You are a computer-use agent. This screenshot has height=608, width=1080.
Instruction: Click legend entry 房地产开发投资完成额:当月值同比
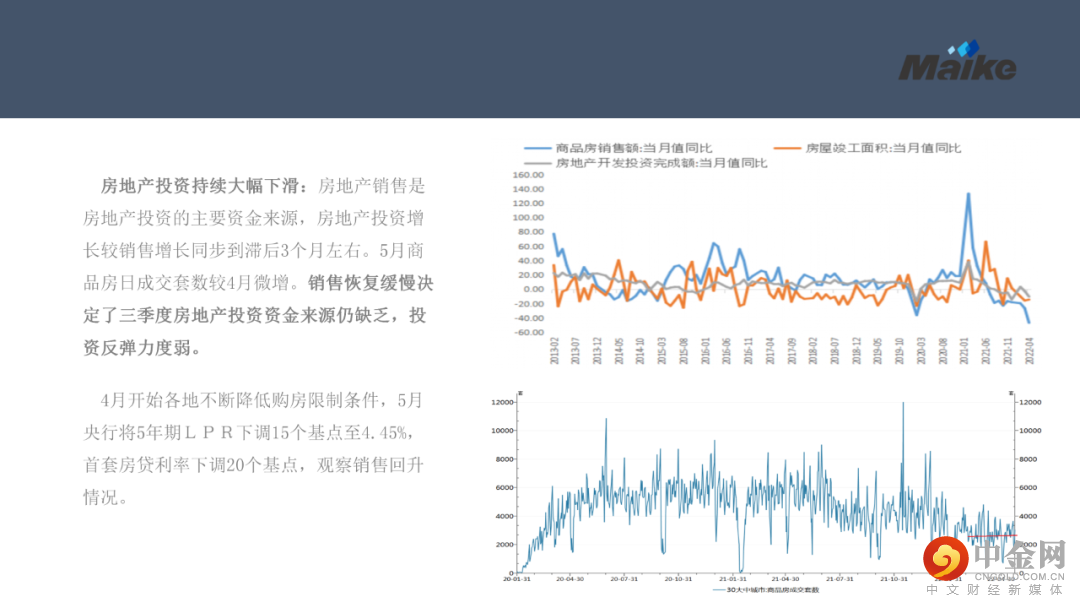click(x=661, y=163)
